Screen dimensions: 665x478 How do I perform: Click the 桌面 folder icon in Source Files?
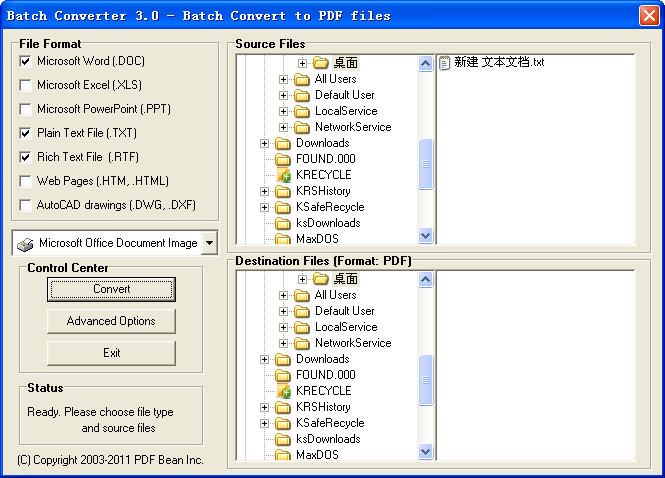320,63
